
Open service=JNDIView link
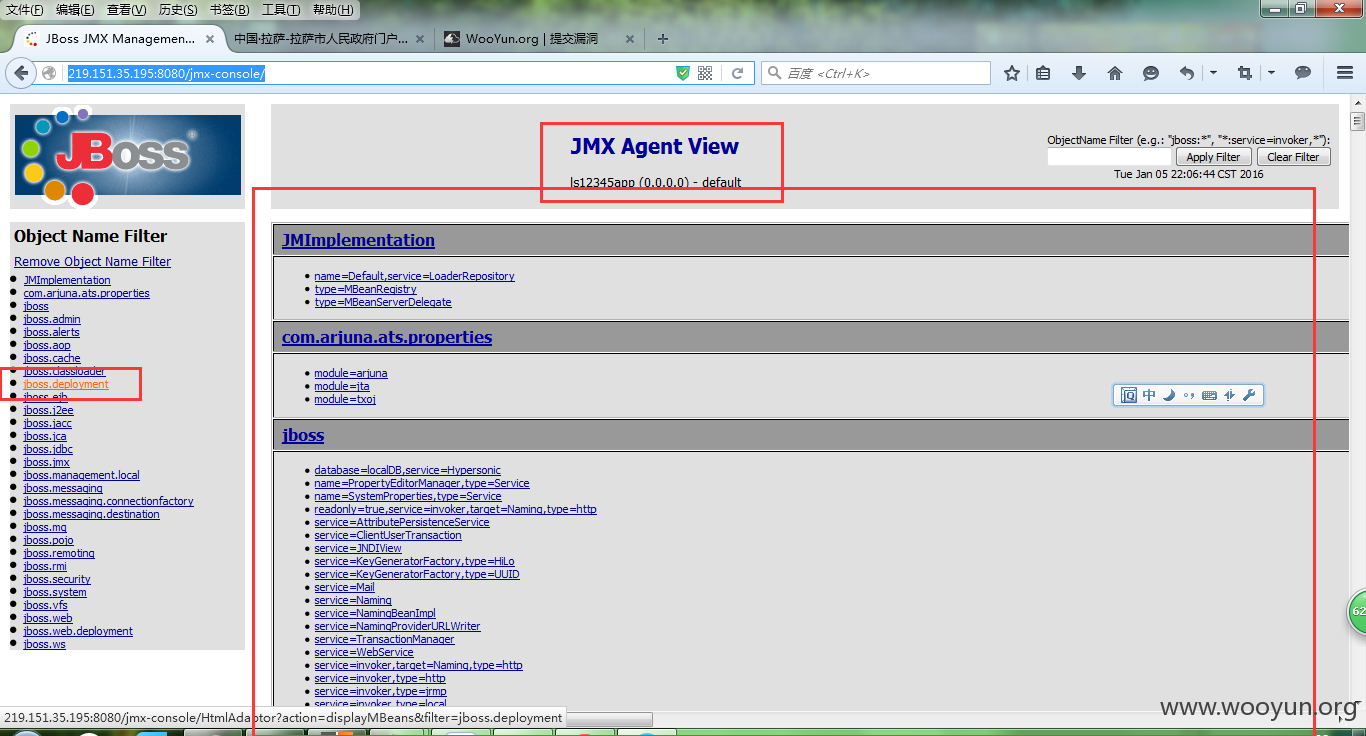(358, 548)
